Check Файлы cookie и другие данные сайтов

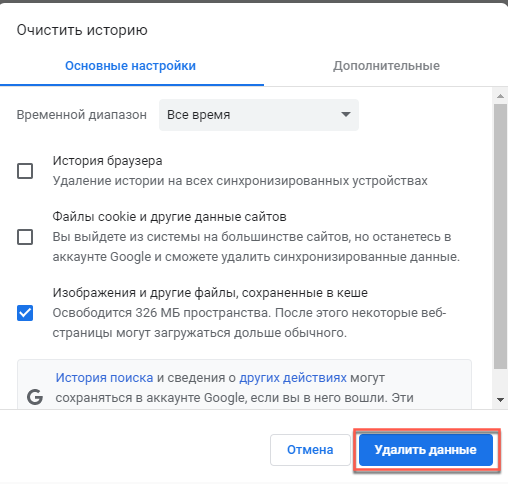(25, 237)
